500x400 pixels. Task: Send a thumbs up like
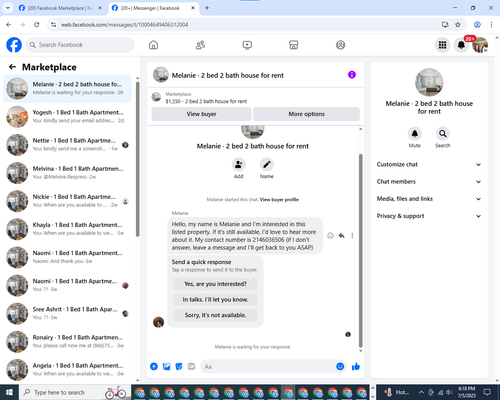(356, 367)
